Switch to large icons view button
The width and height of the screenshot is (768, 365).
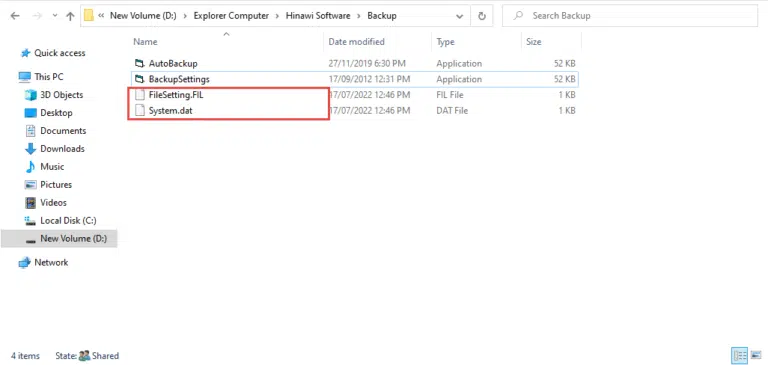(754, 356)
